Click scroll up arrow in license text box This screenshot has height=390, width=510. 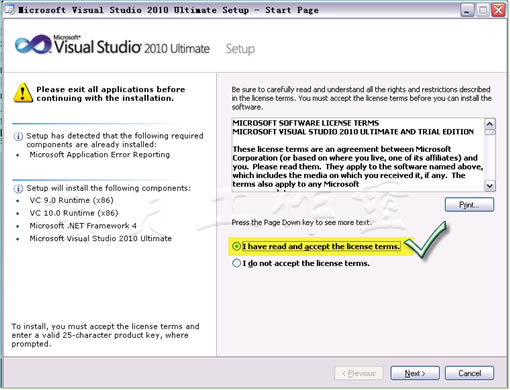coord(490,124)
